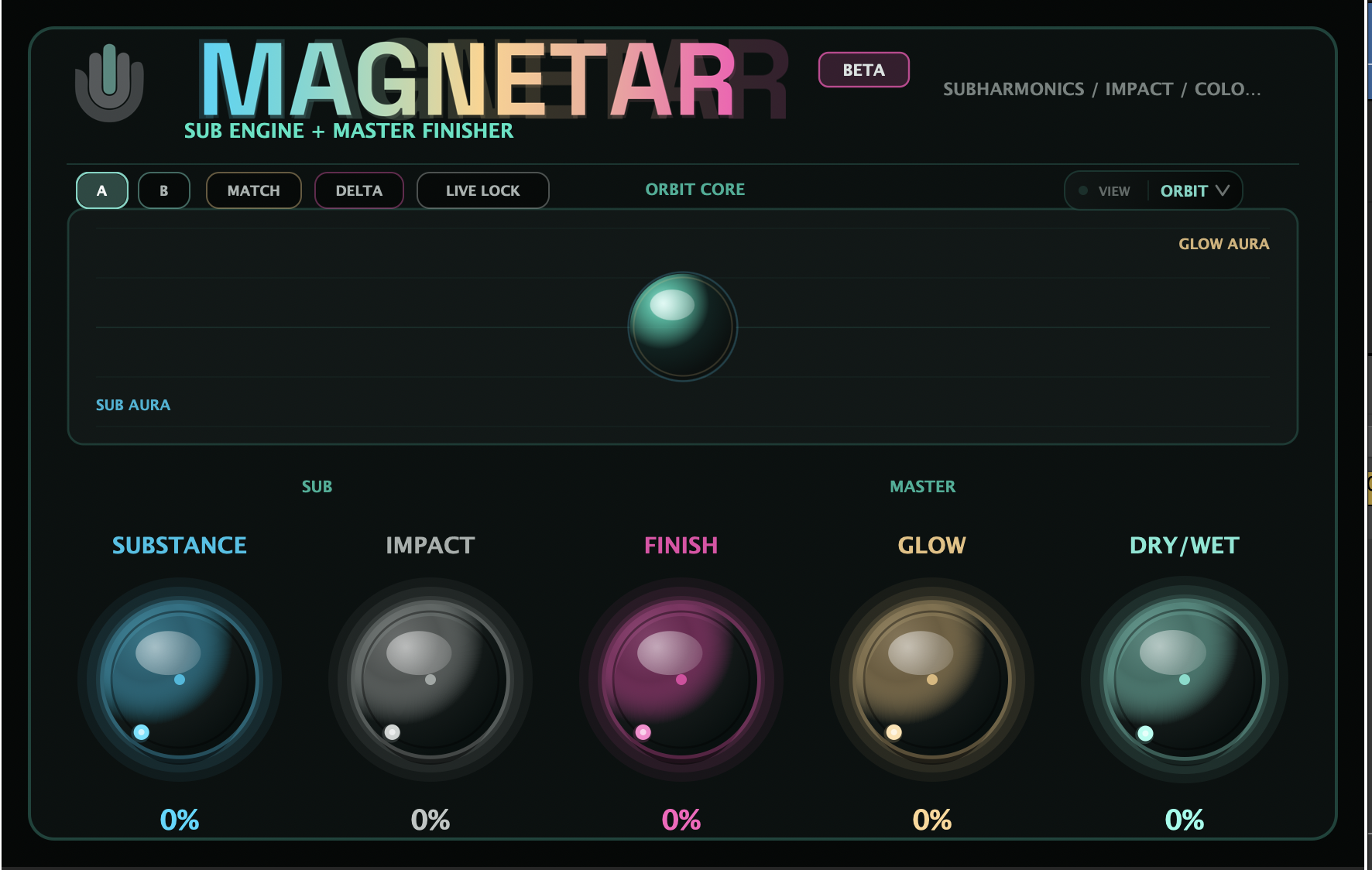Click the SUBSTANCE knob title
Image resolution: width=1372 pixels, height=870 pixels.
180,546
